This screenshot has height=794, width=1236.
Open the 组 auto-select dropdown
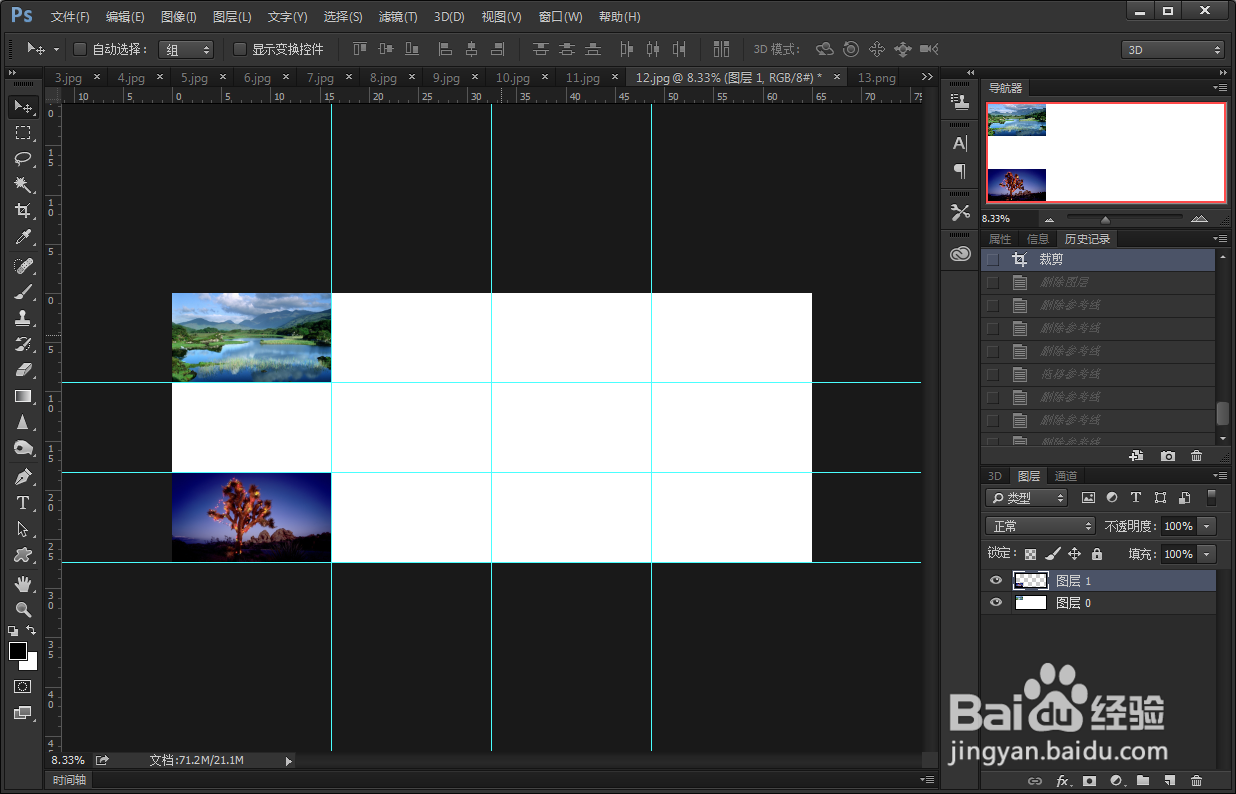pyautogui.click(x=186, y=49)
